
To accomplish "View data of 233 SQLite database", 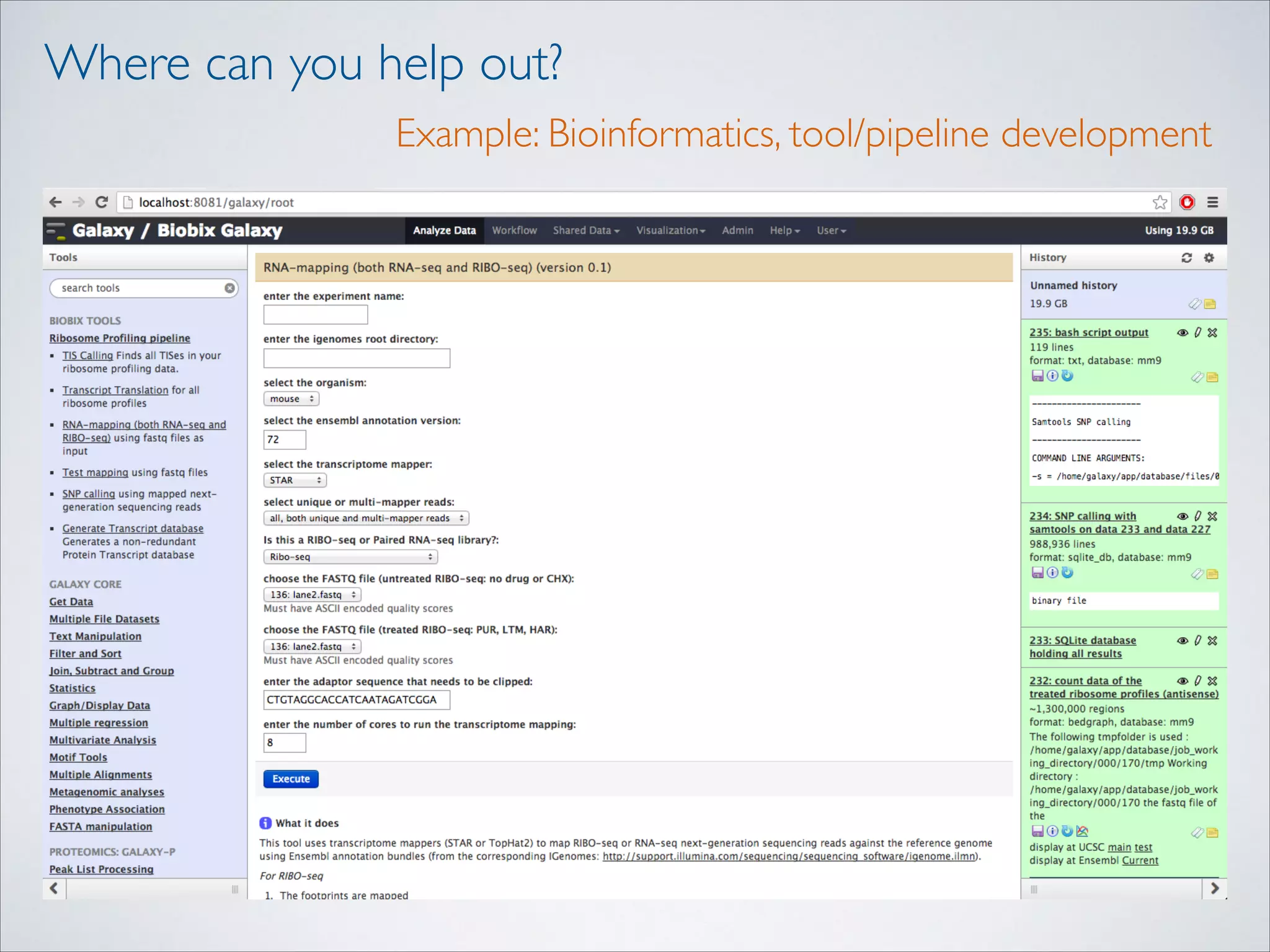I will click(1183, 641).
